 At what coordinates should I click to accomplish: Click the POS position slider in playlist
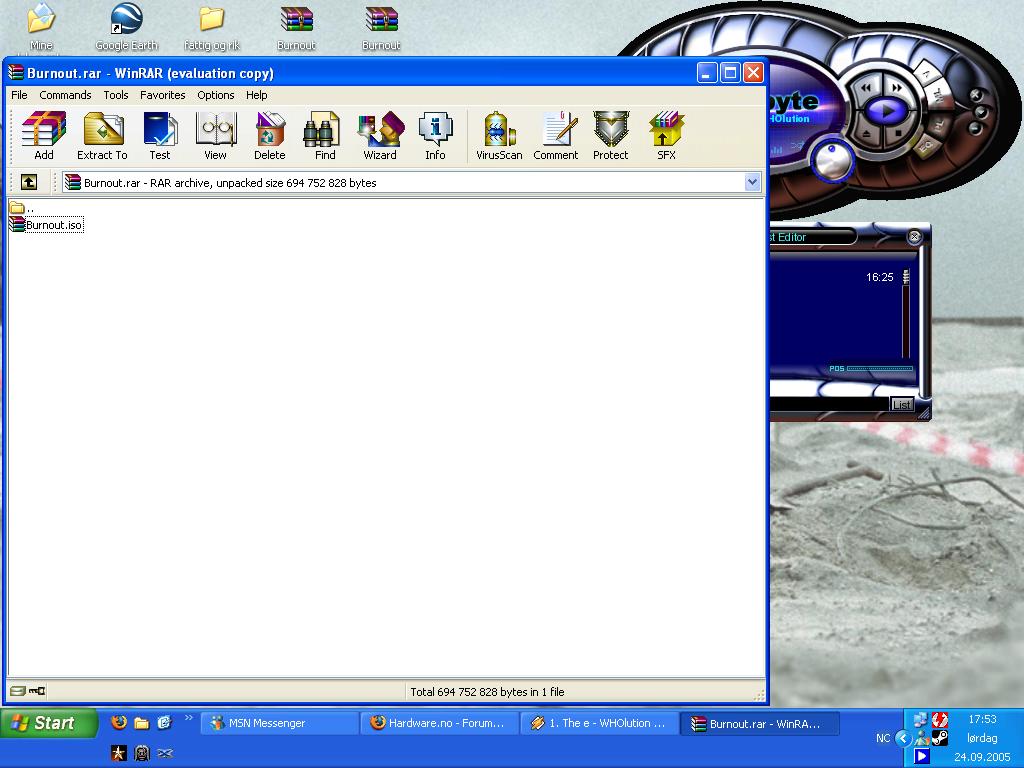coord(879,369)
